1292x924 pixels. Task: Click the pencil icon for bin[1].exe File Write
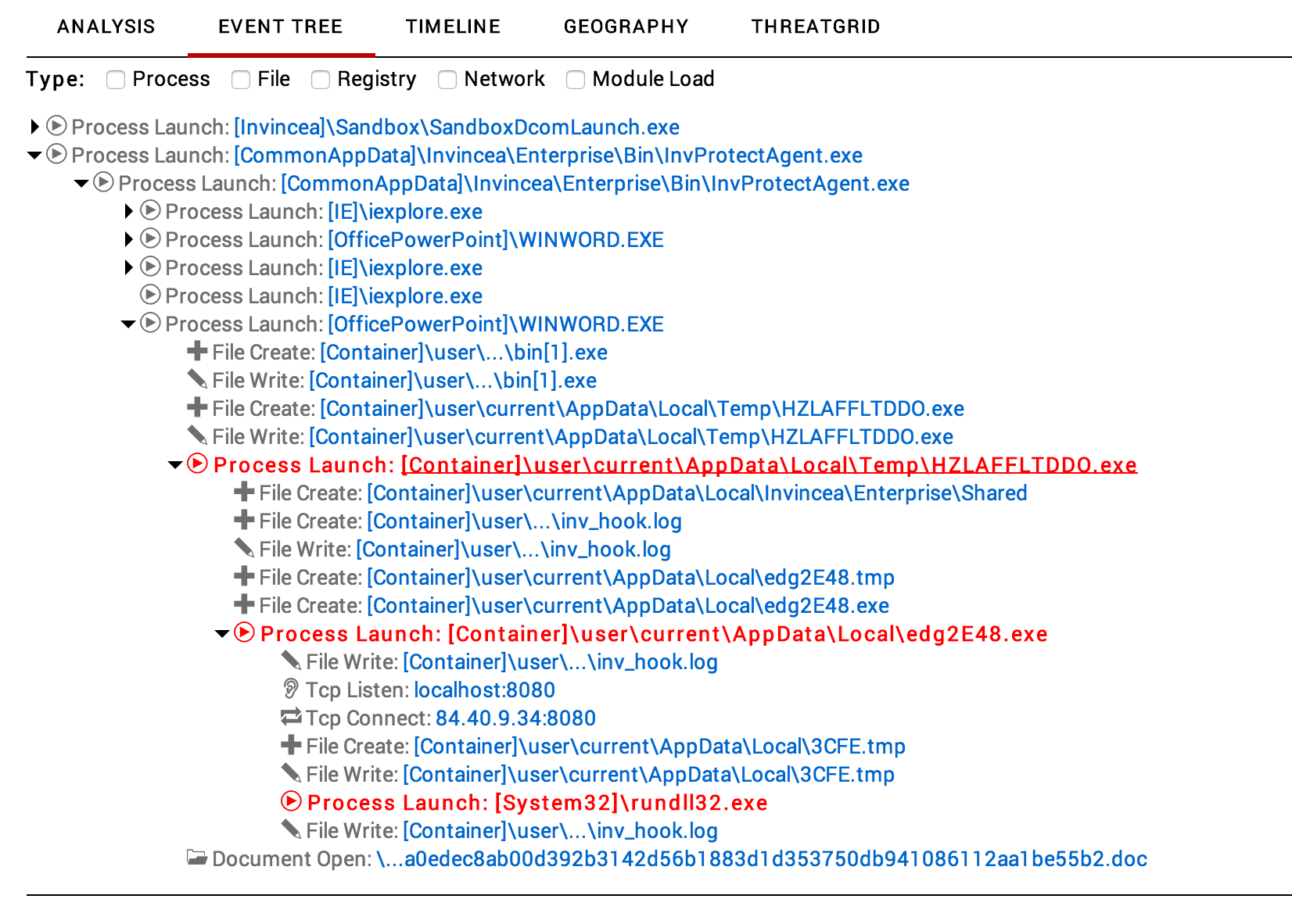coord(197,379)
